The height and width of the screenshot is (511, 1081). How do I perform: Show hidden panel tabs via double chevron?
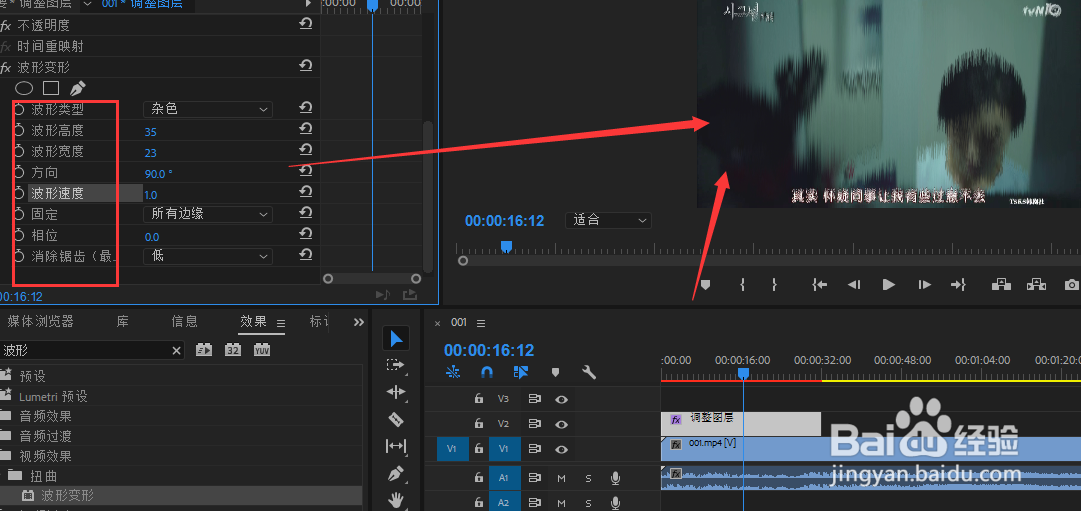[358, 322]
